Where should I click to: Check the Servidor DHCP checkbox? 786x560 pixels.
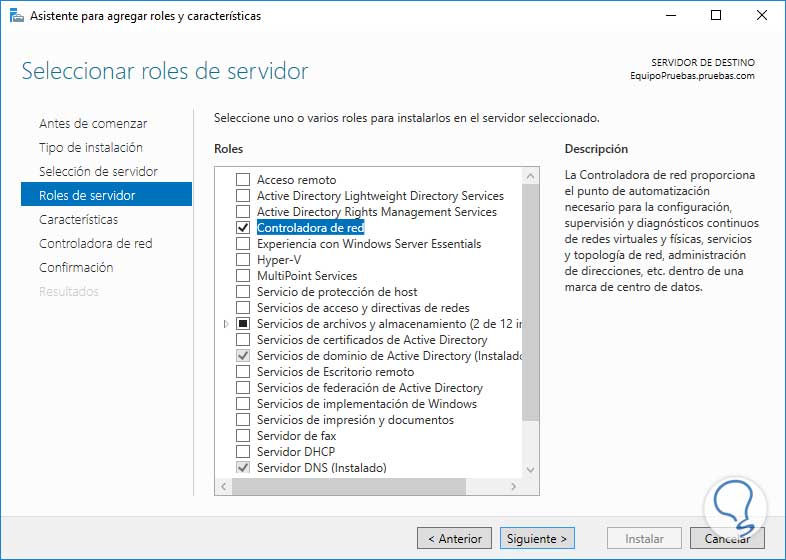tap(243, 452)
